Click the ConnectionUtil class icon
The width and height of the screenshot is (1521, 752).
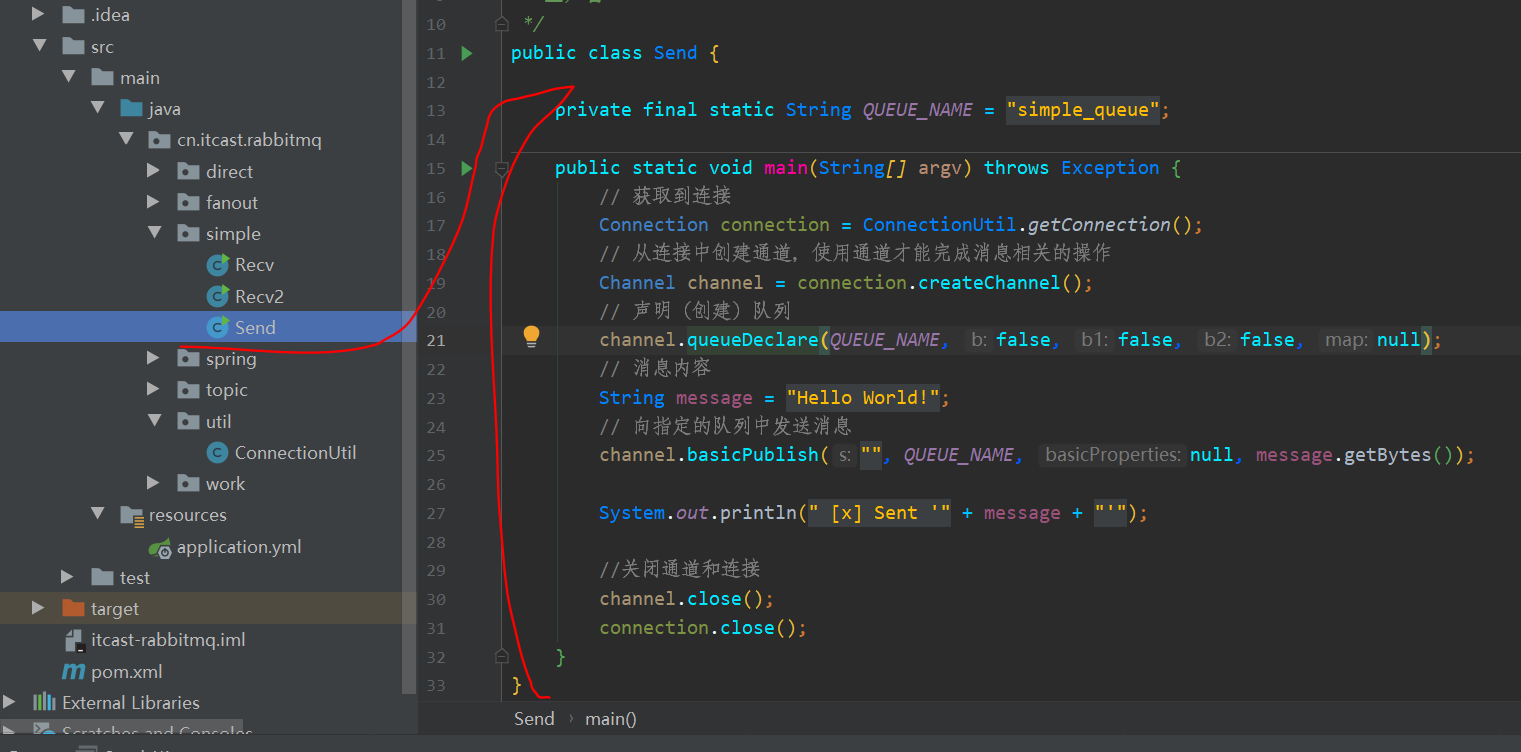pos(217,453)
